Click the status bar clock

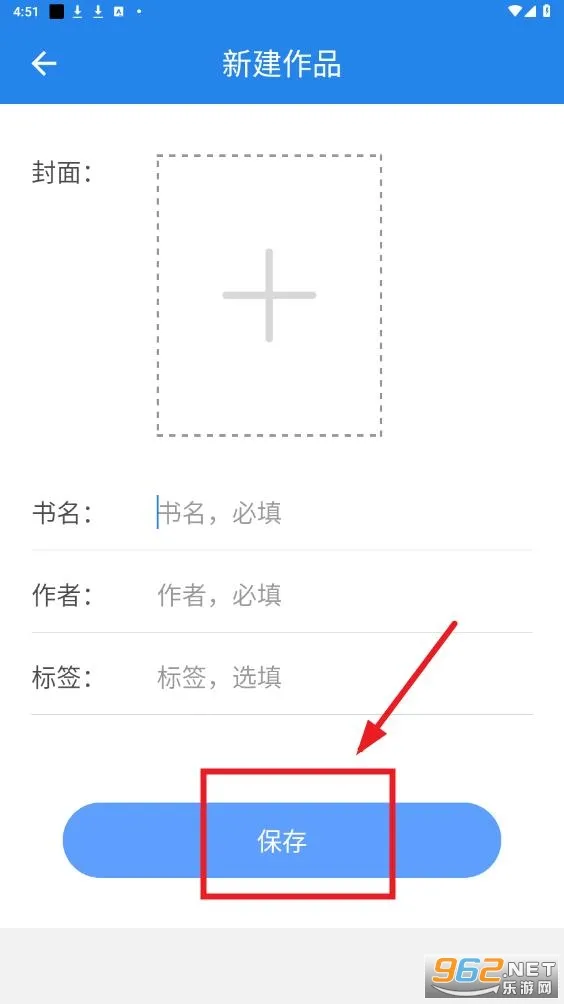pyautogui.click(x=26, y=12)
